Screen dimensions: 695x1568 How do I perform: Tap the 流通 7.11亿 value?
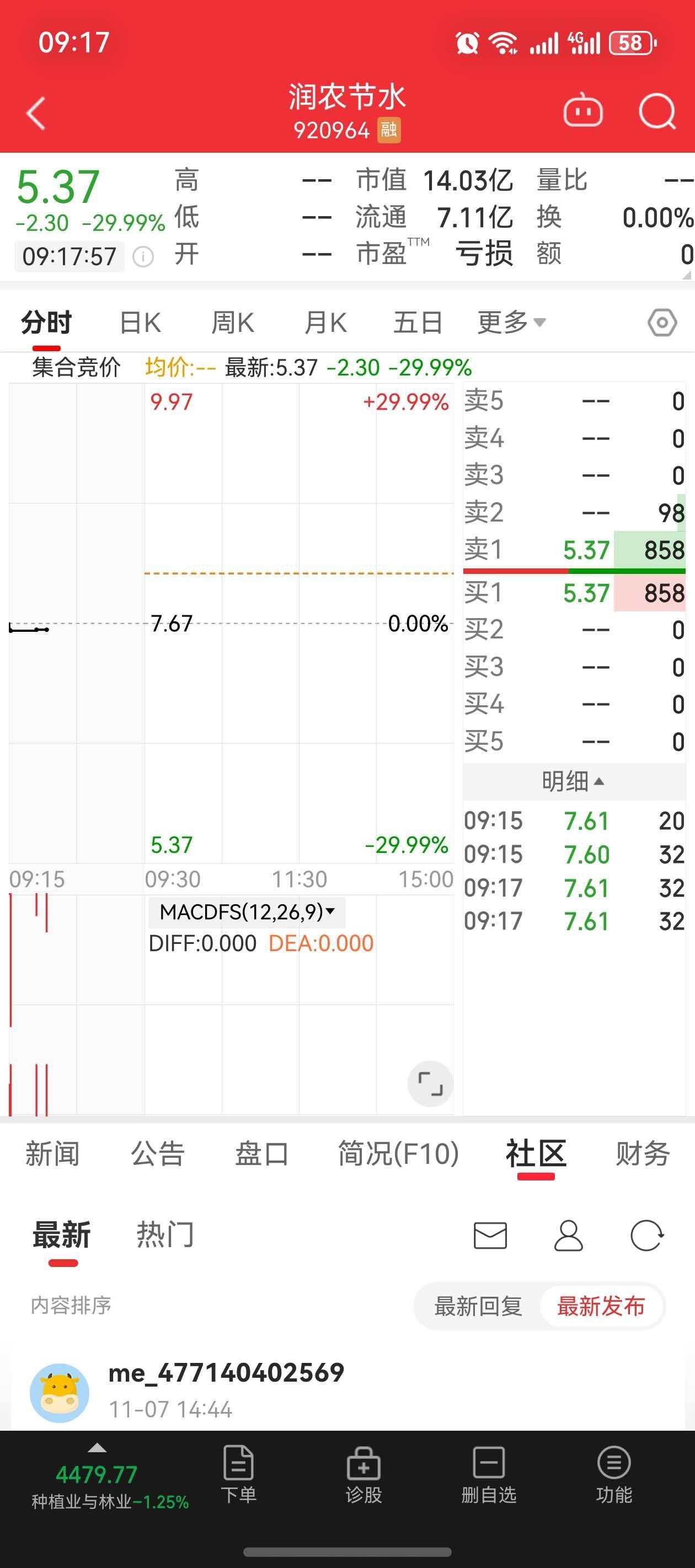(x=475, y=217)
